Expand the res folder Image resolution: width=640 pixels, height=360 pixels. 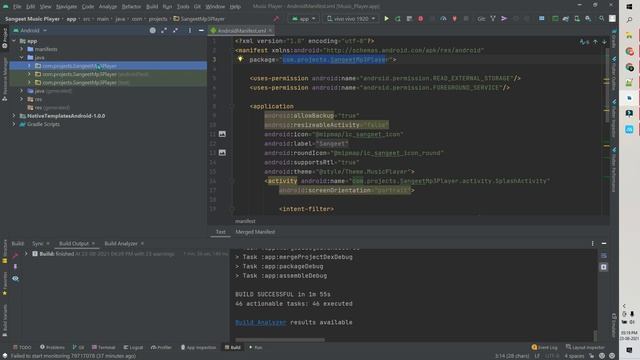[x=22, y=99]
